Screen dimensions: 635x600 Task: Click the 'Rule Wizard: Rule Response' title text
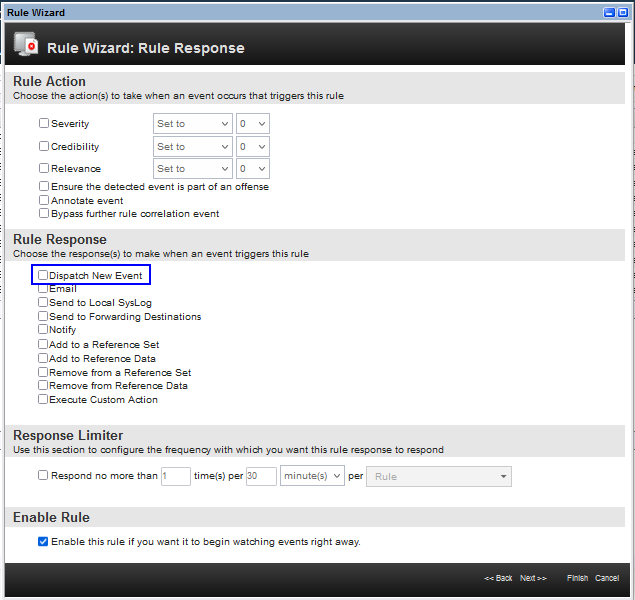click(146, 48)
